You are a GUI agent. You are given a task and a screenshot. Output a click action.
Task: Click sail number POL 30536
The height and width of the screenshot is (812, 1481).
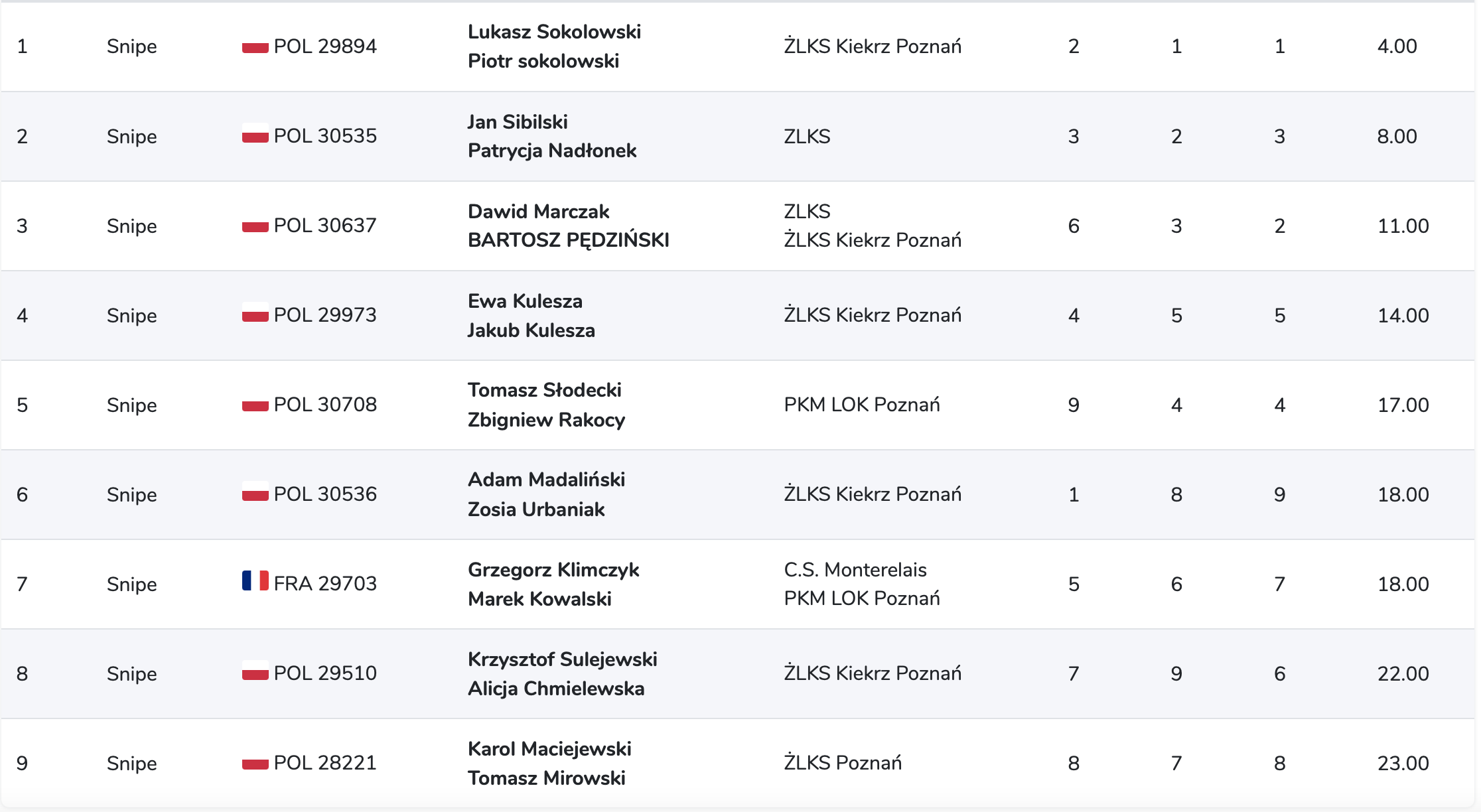(x=325, y=494)
